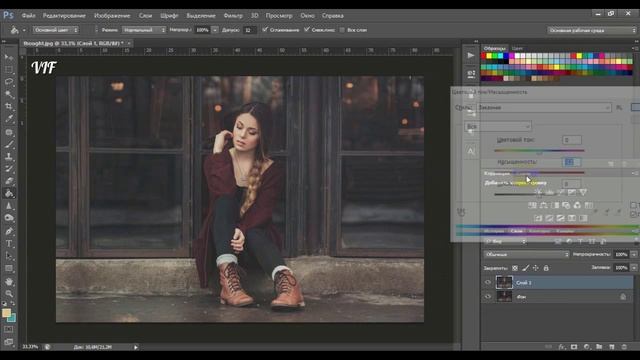Image resolution: width=640 pixels, height=360 pixels.
Task: Toggle lock position in Layers panel
Action: 536,268
